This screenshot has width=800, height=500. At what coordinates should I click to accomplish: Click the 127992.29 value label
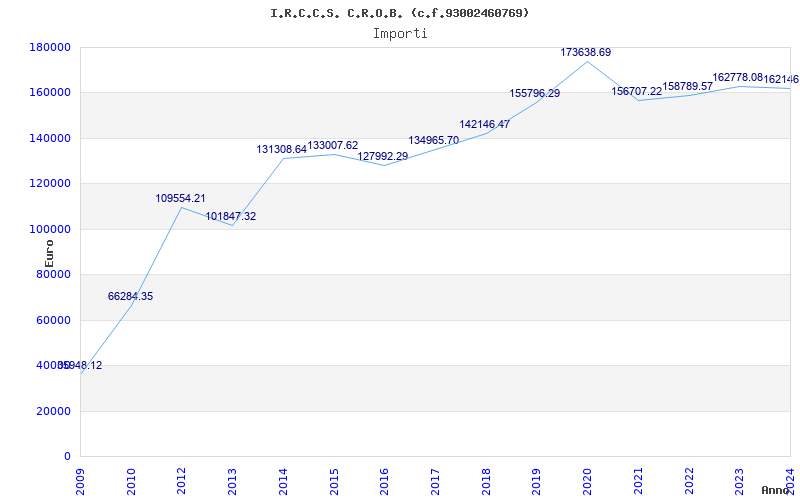pos(383,157)
